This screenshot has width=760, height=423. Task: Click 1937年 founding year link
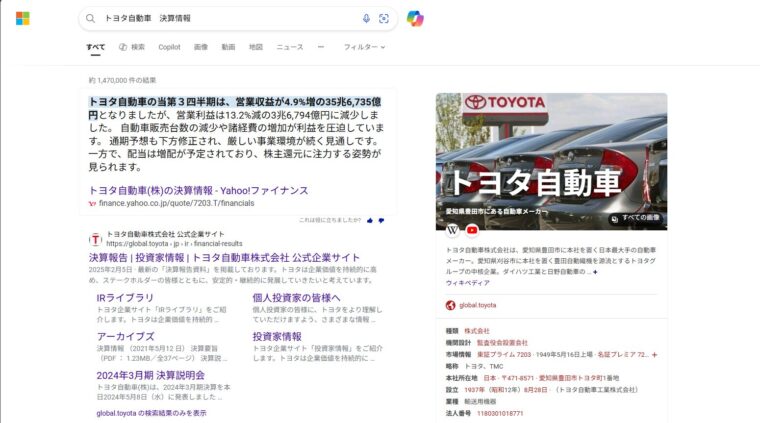474,390
